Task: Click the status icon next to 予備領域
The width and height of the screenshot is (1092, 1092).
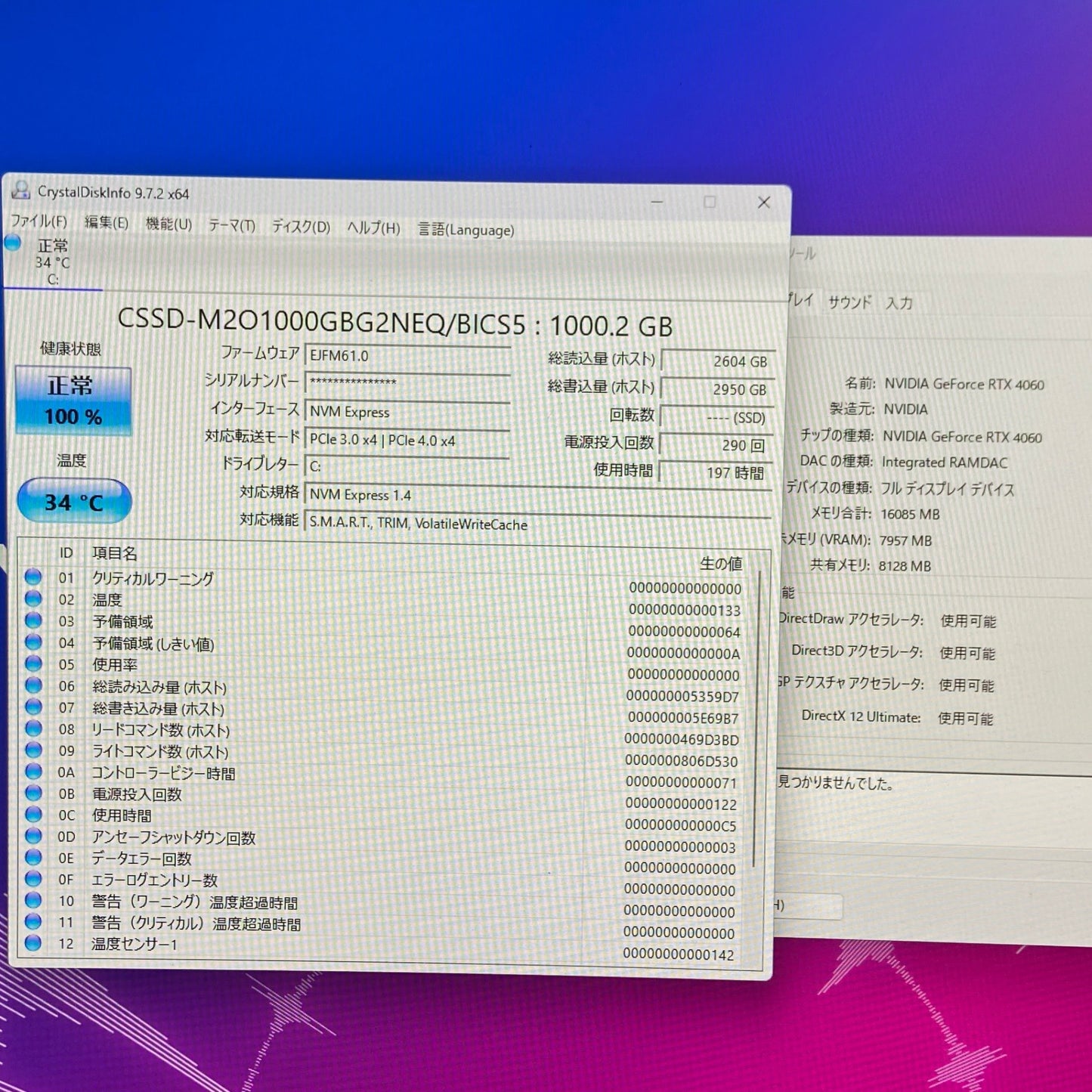Action: pos(32,621)
